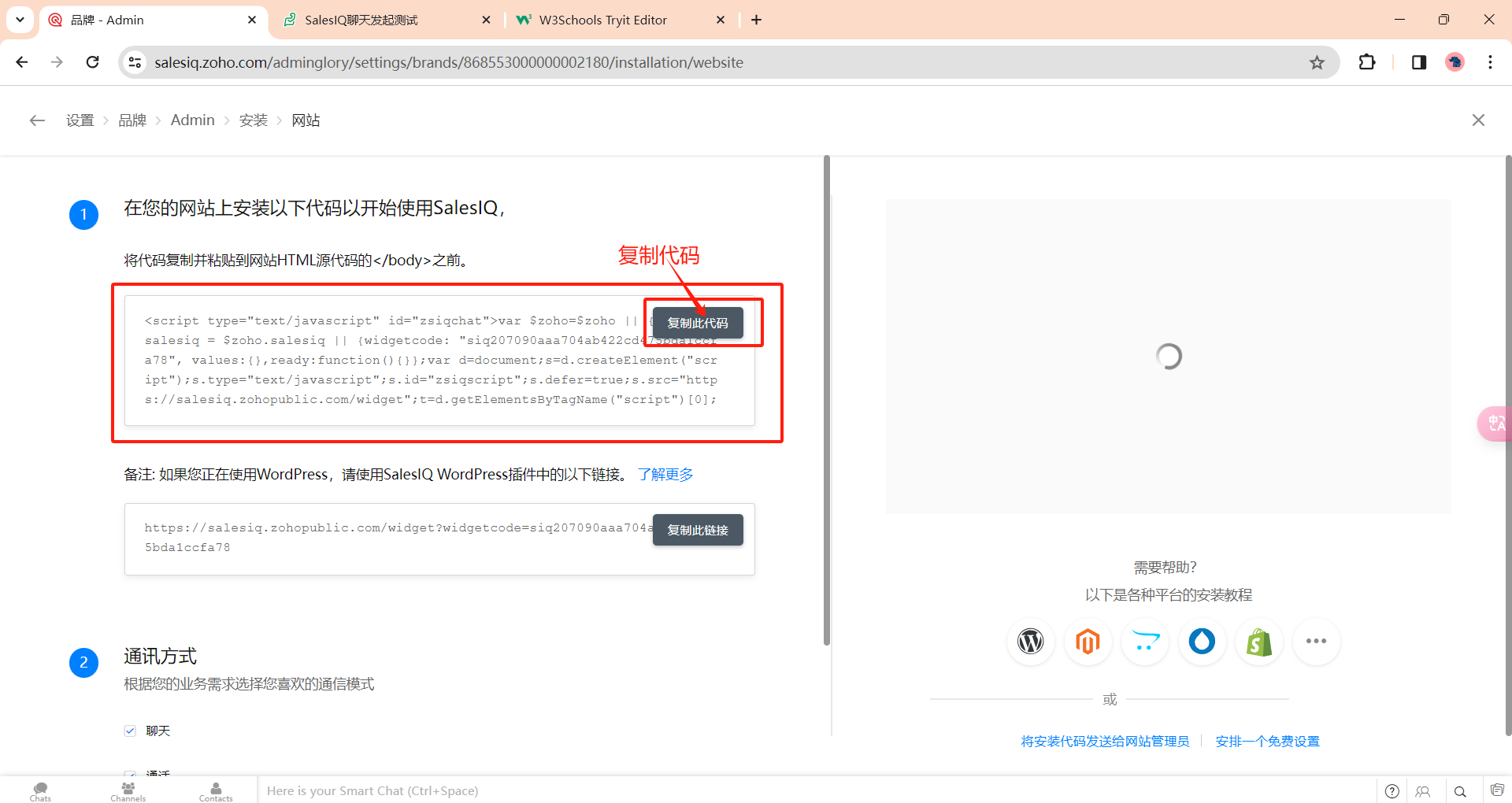Open the browser extensions puzzle icon
The width and height of the screenshot is (1512, 803).
pos(1367,62)
